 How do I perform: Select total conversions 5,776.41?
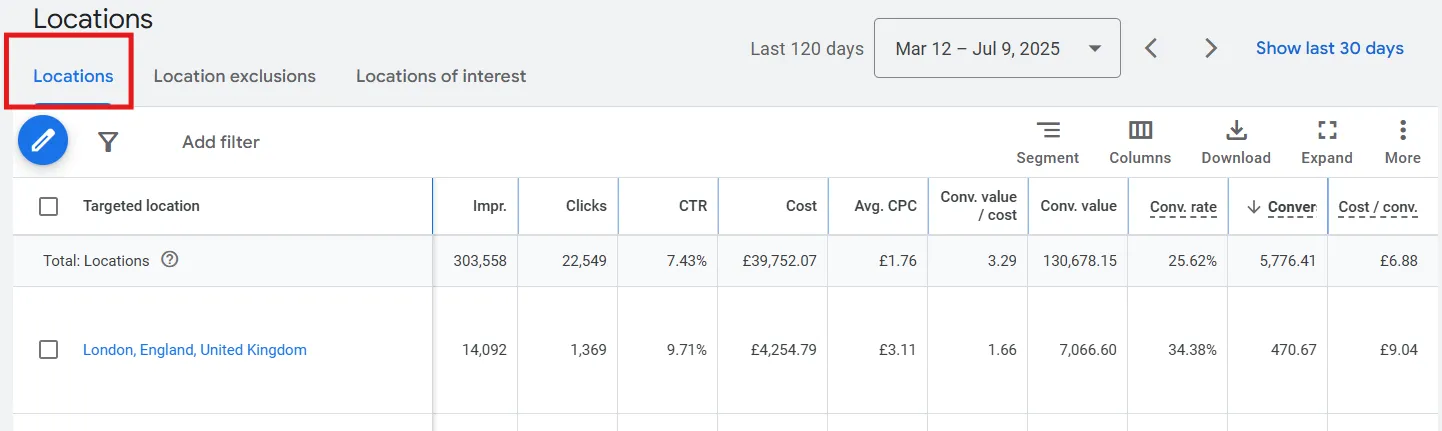[x=1287, y=261]
